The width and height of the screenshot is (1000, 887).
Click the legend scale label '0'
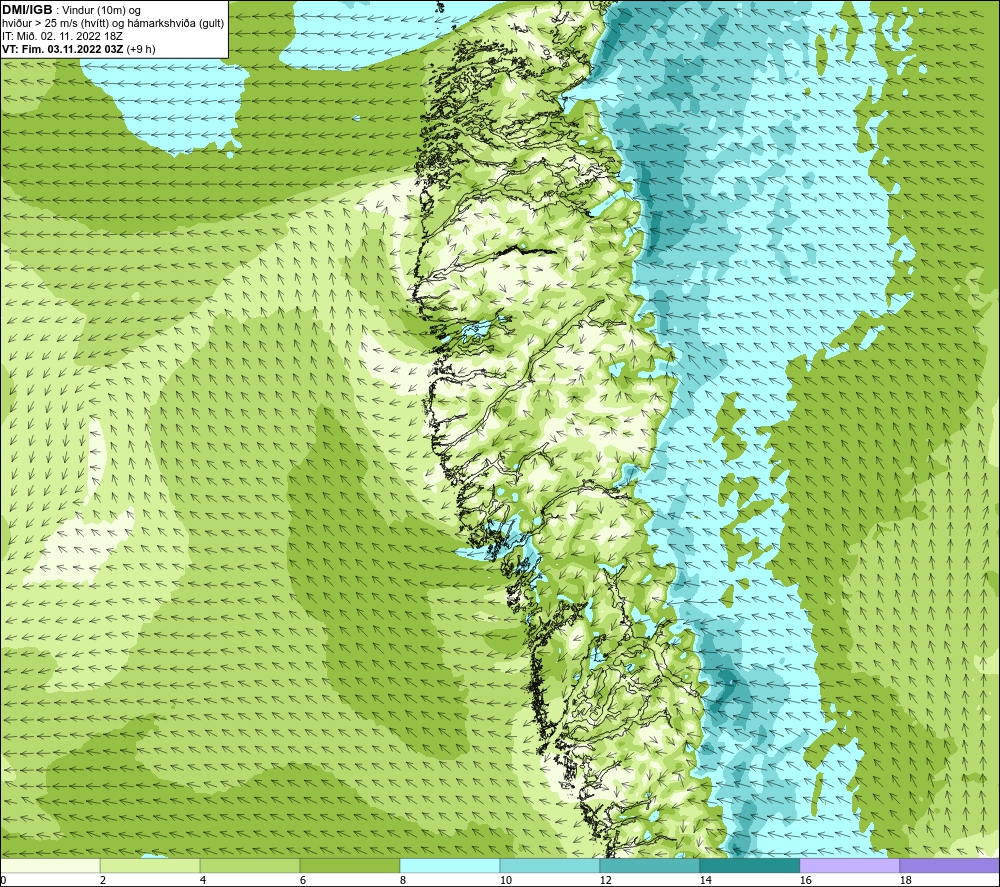(x=3, y=881)
